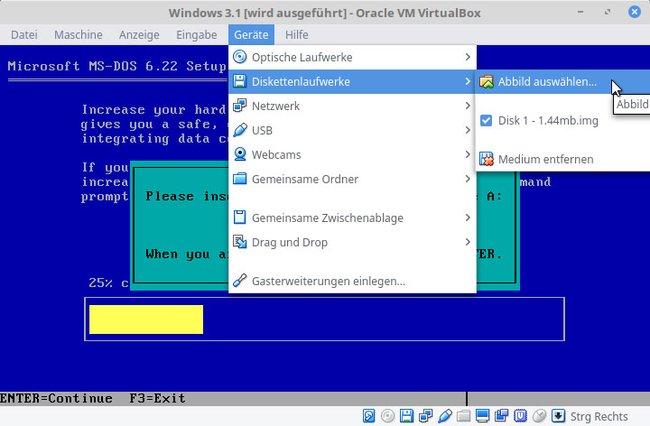The height and width of the screenshot is (426, 650).
Task: Click the display status bar icon
Action: [x=483, y=416]
